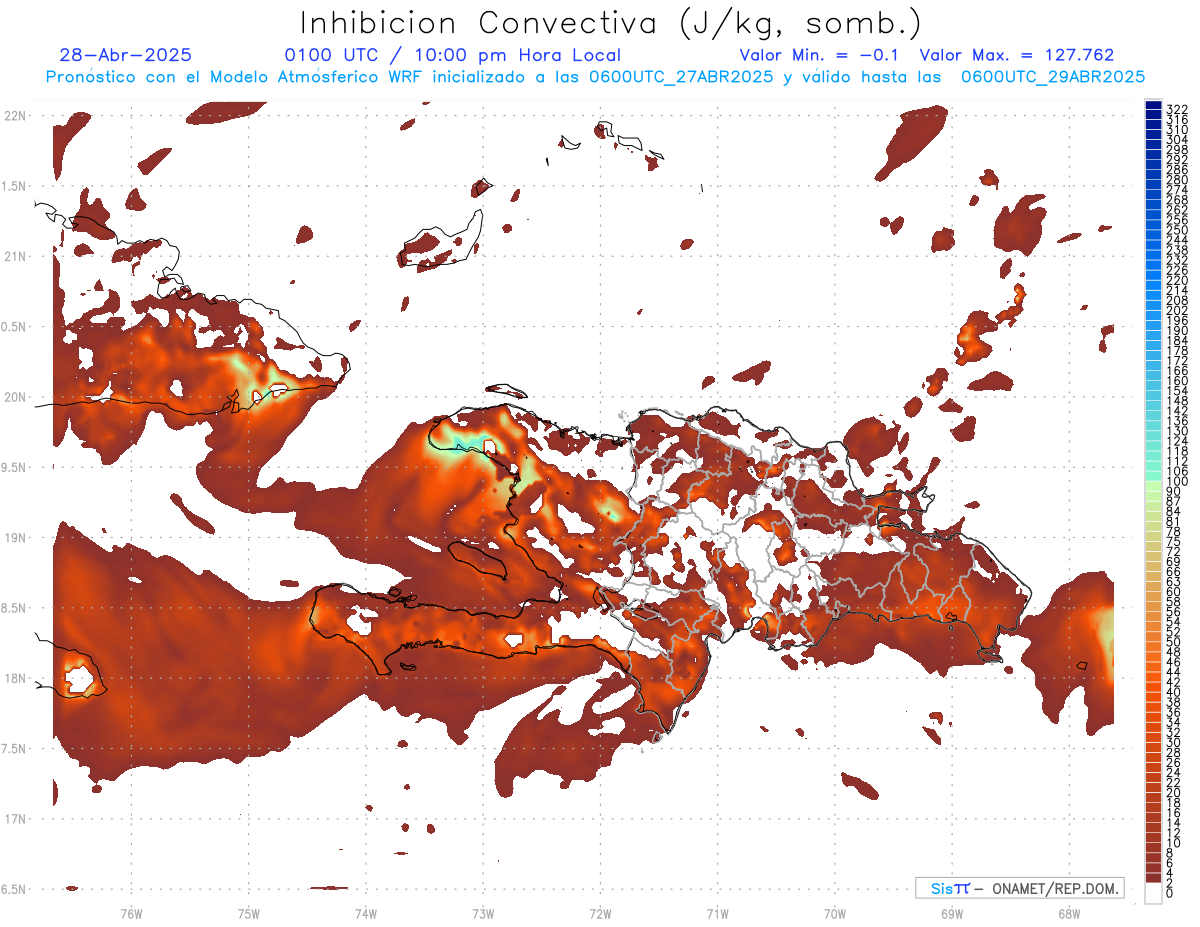Click the time "0100 UTC / 10:00 pm Hora Local"
1200x927 pixels.
click(x=453, y=55)
